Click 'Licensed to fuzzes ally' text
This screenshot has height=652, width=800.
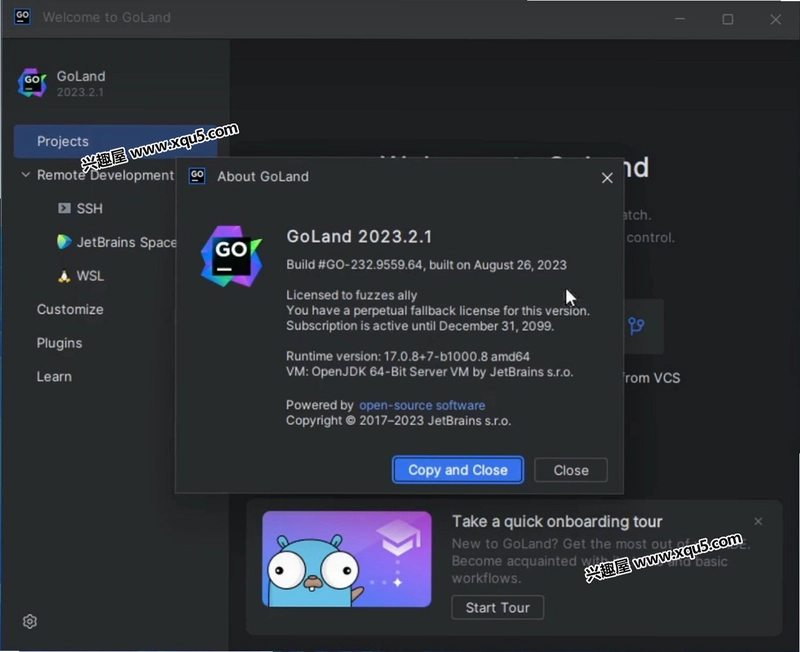[x=352, y=295]
